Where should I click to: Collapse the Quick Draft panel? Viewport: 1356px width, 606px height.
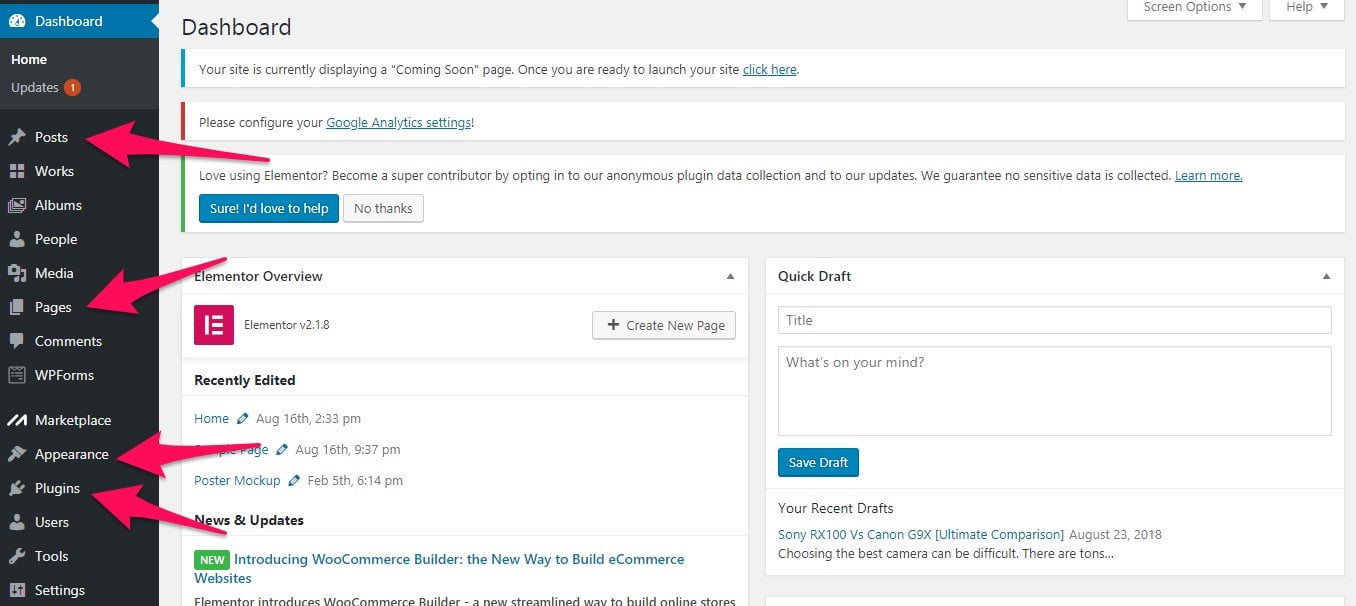[1327, 276]
